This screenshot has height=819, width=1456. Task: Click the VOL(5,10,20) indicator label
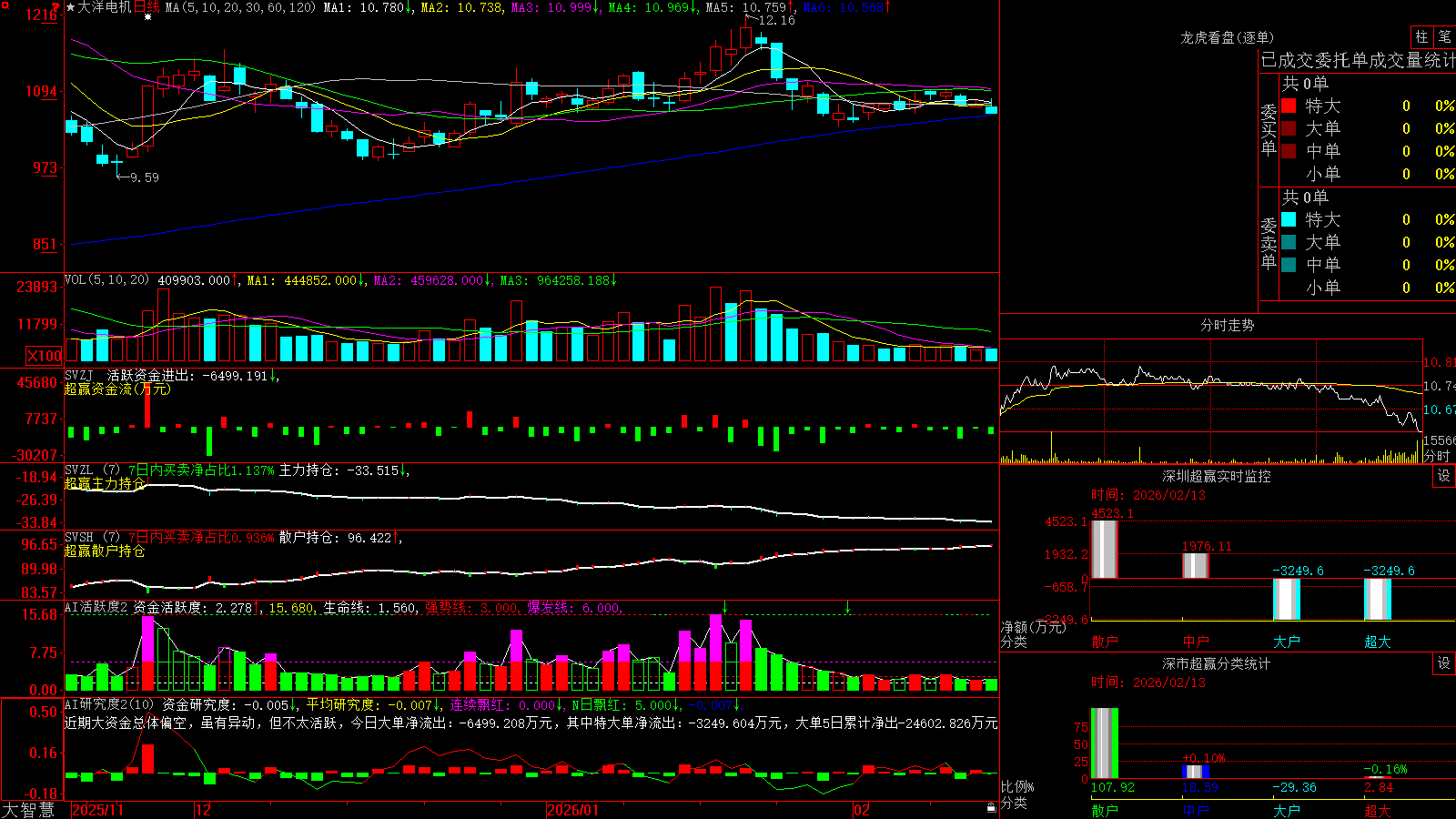coord(106,280)
